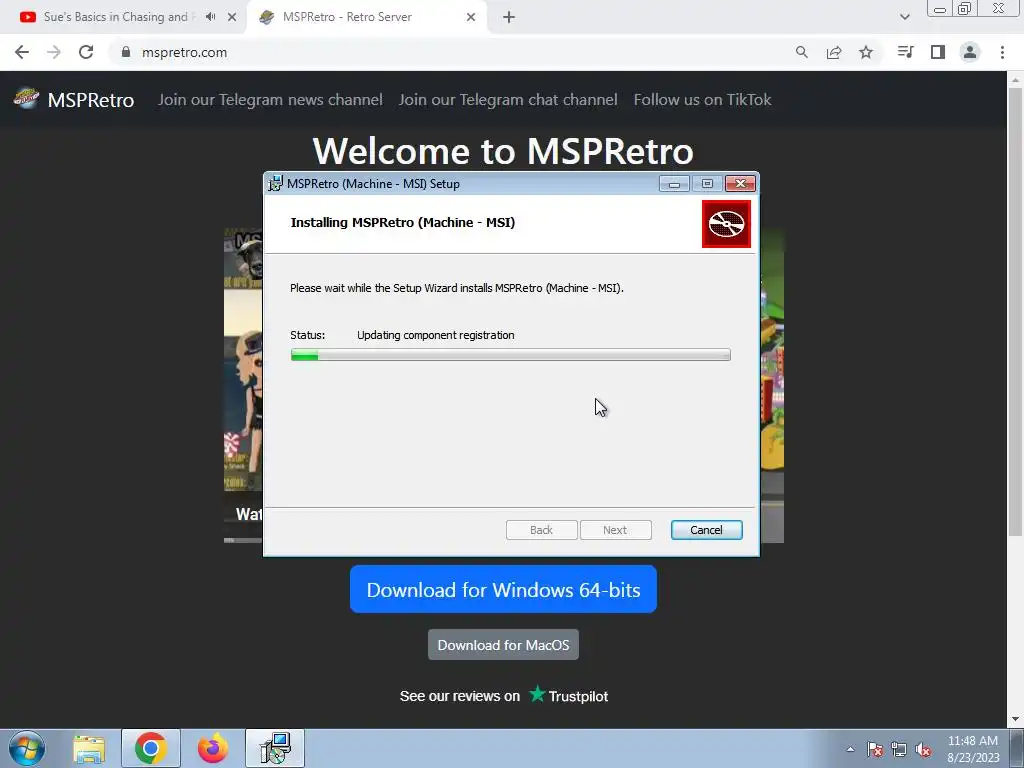Select the MSPRetro - Retro Server tab
Screen dimensions: 1024x768
(x=366, y=17)
